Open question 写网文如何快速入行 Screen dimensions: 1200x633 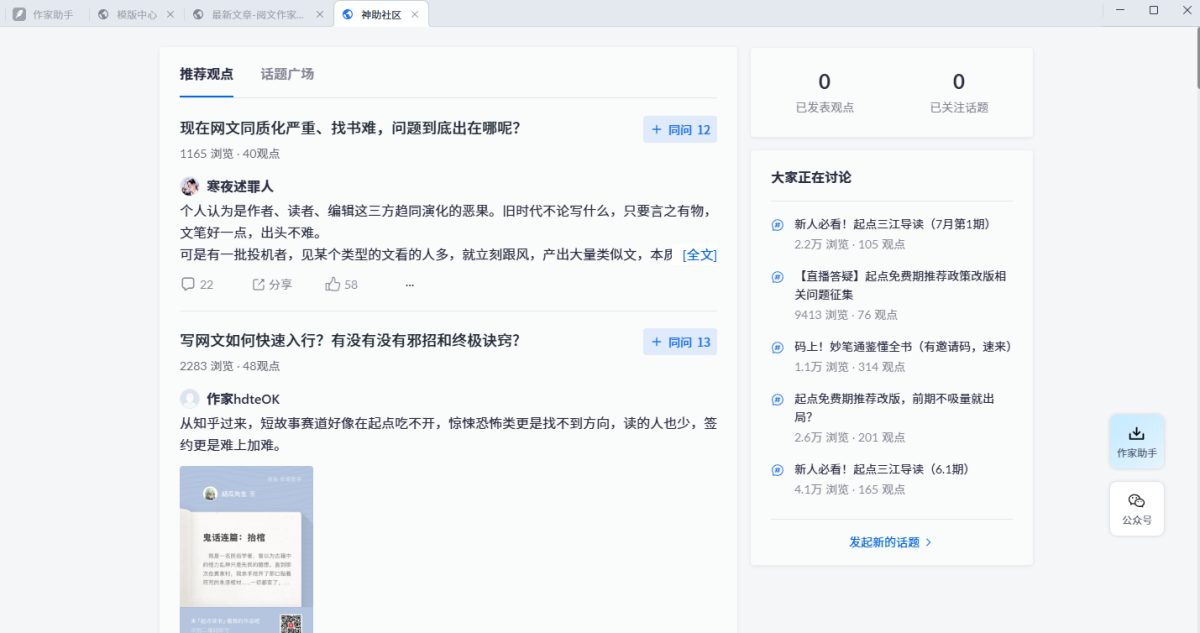[x=349, y=341]
